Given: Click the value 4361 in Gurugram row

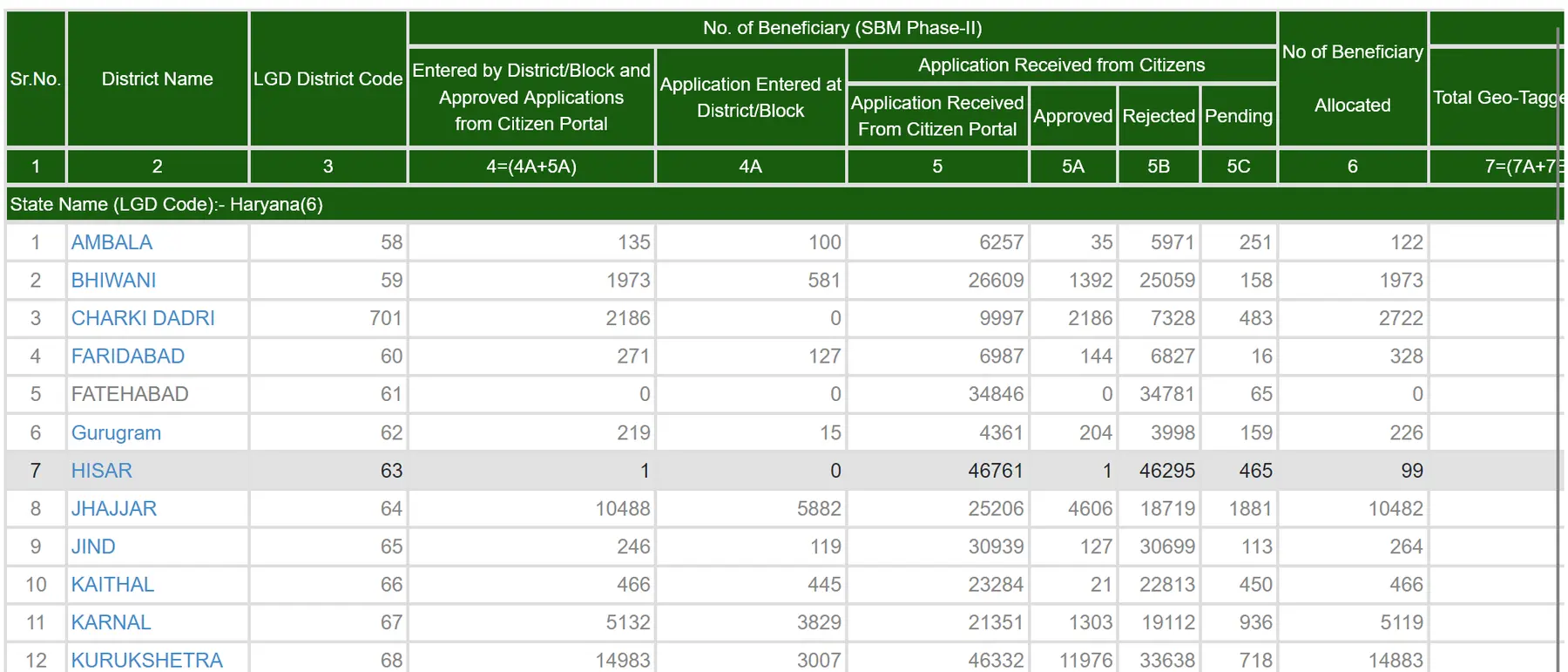Looking at the screenshot, I should click(1002, 433).
